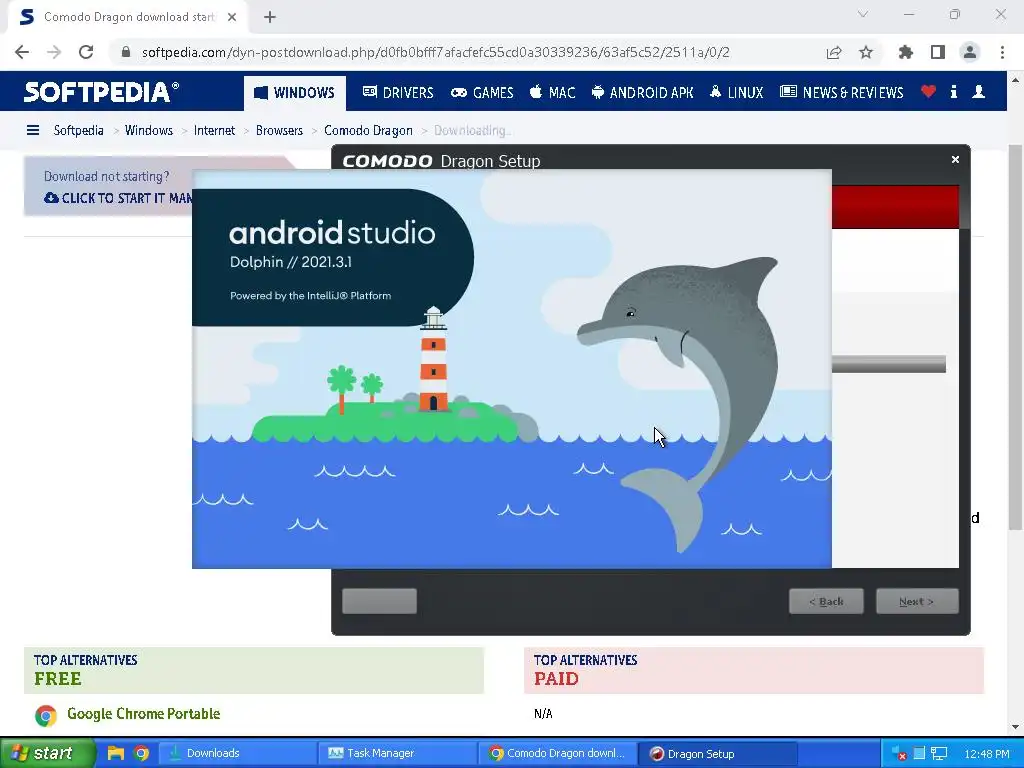
Task: Click the Softpedia logo
Action: (101, 92)
